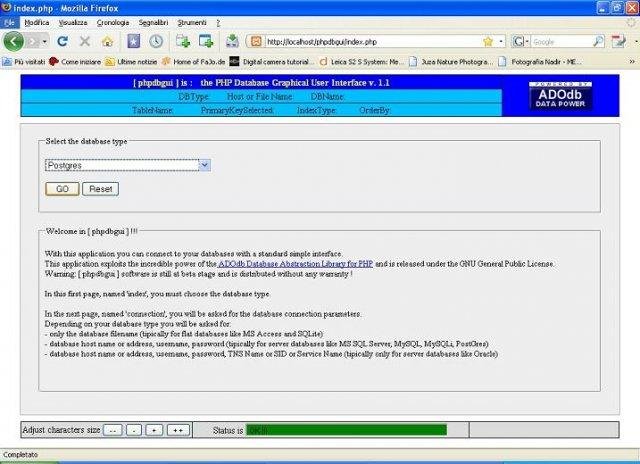Open the search engine selector dropdown

(x=521, y=42)
